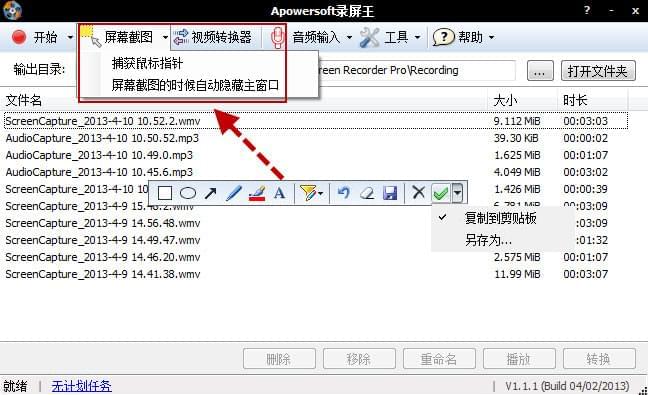Viewport: 648px width, 395px height.
Task: Open the 无计划任务 link
Action: [x=81, y=386]
